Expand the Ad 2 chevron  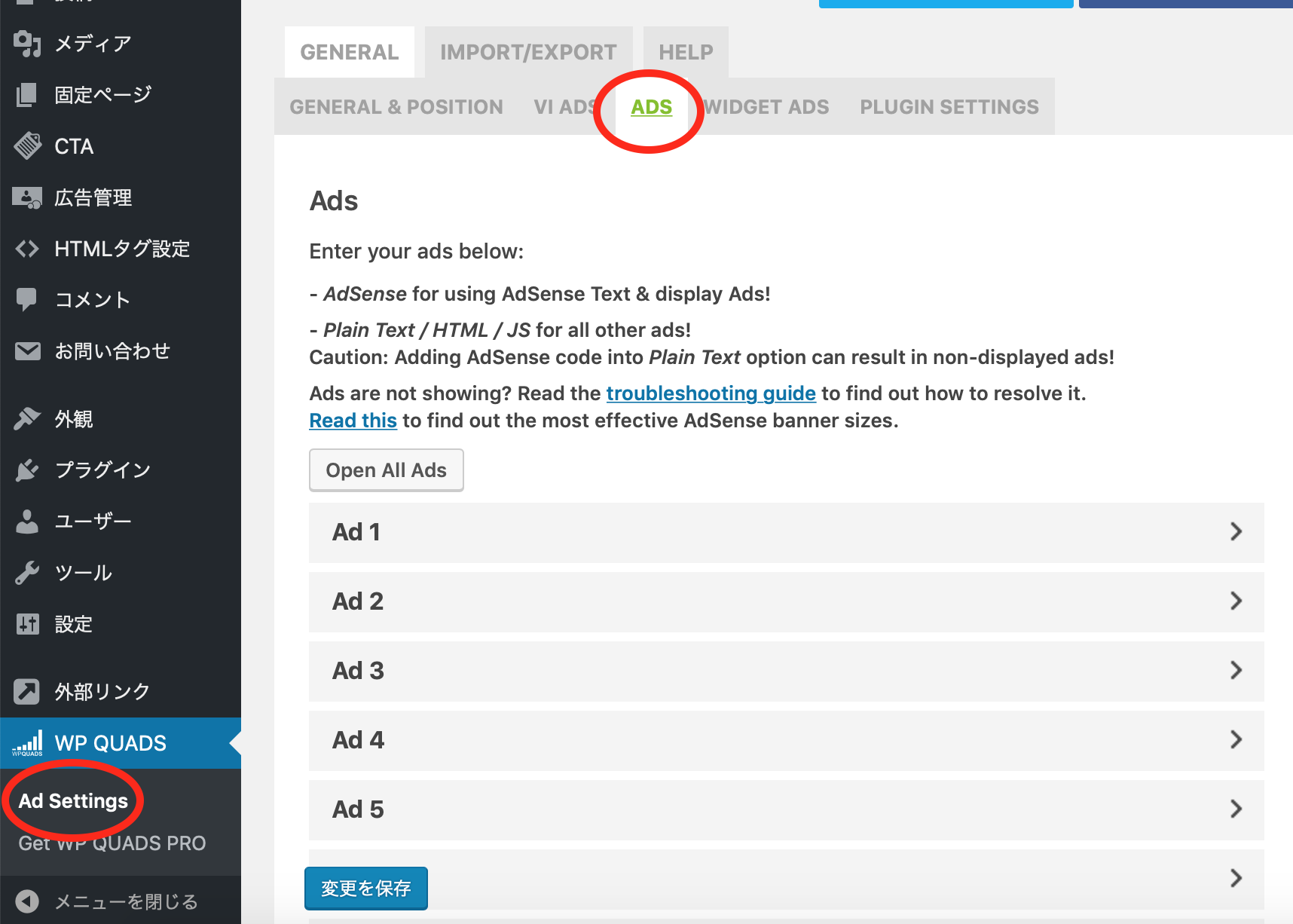1236,601
